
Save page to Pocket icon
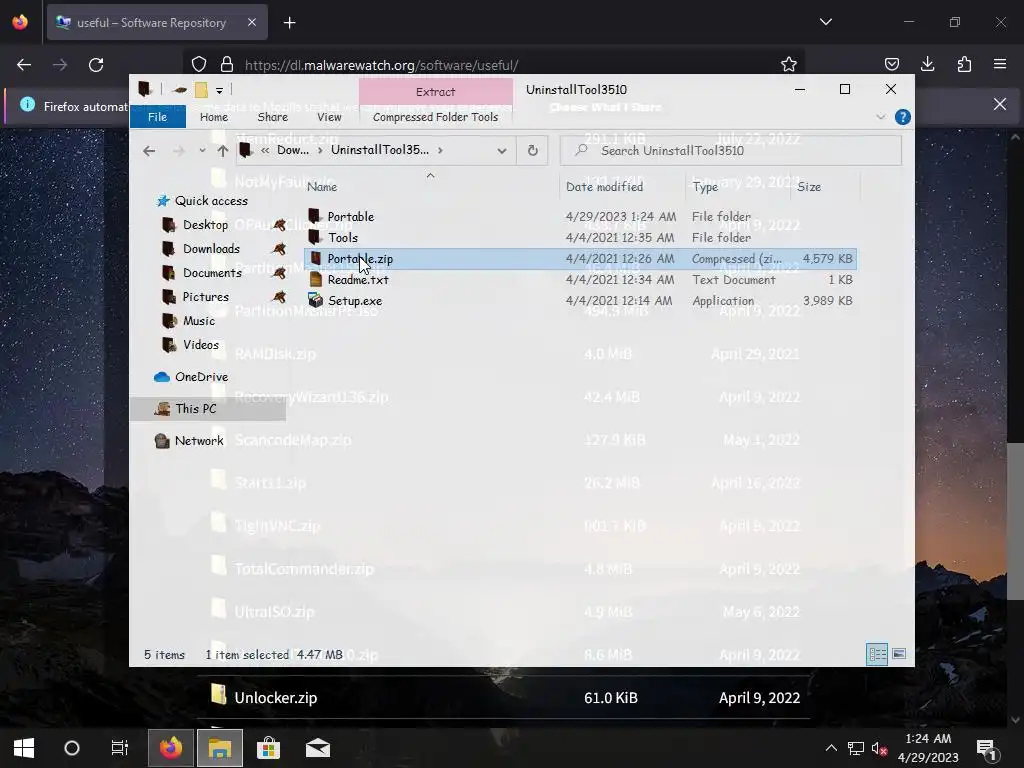tap(891, 64)
